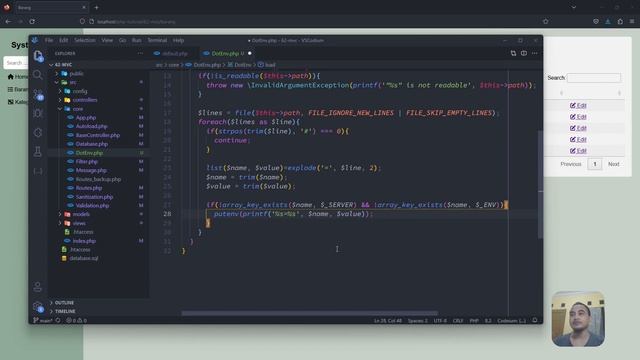Click the notifications bell in status bar
The image size is (640, 360).
click(x=535, y=320)
